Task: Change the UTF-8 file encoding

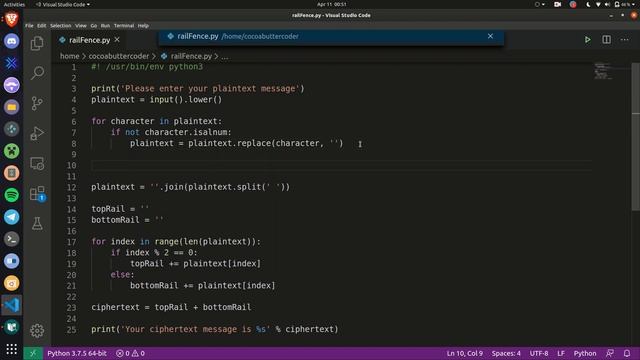Action: (539, 353)
